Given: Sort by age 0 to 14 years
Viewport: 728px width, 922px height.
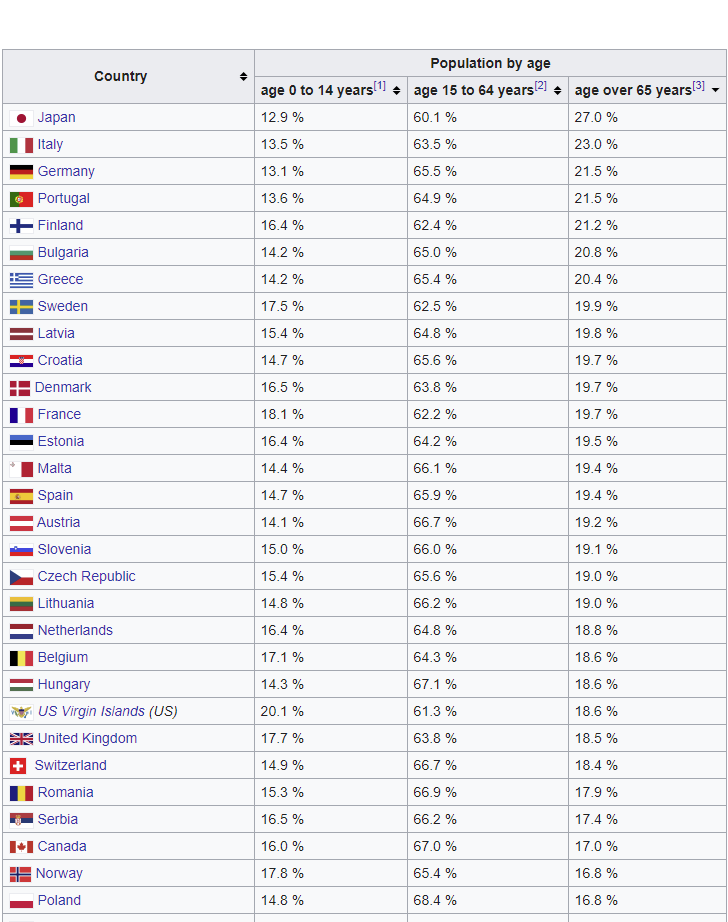Looking at the screenshot, I should click(x=396, y=91).
